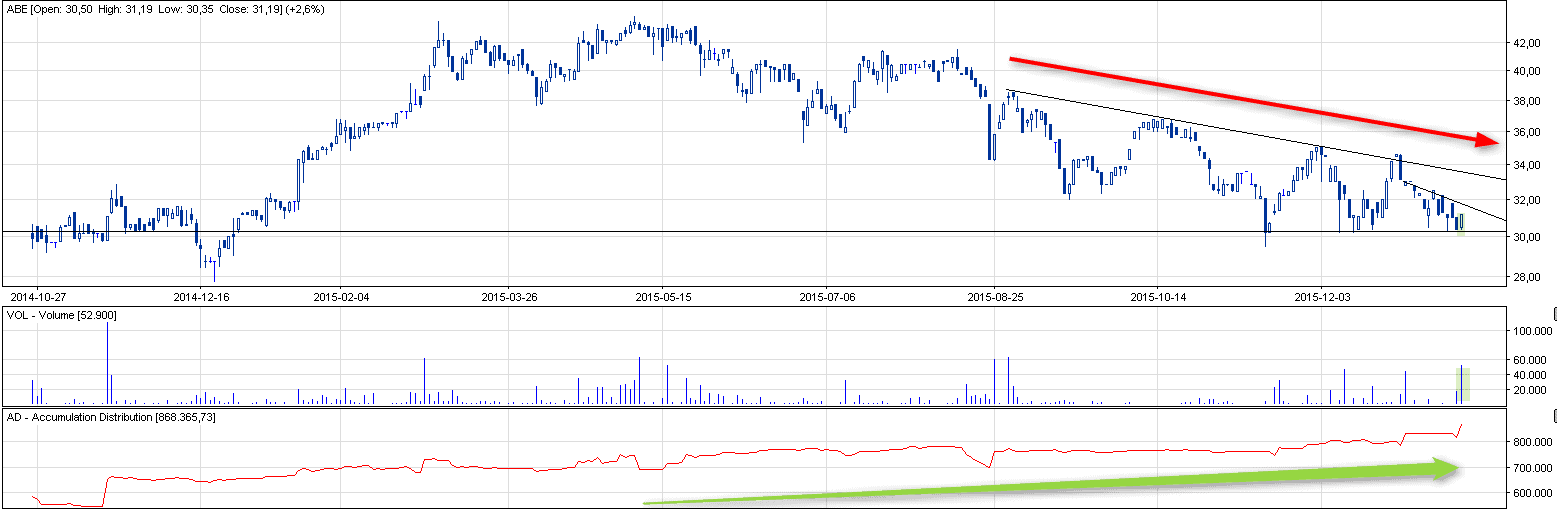Click the 2015-02-04 date marker
This screenshot has height=509, width=1557.
coord(341,297)
